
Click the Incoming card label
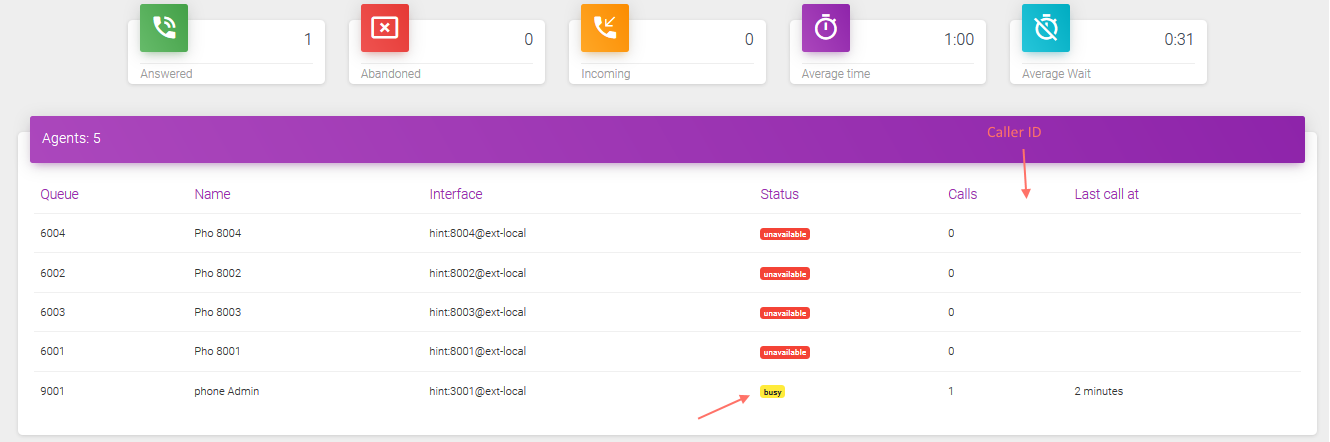pyautogui.click(x=606, y=74)
